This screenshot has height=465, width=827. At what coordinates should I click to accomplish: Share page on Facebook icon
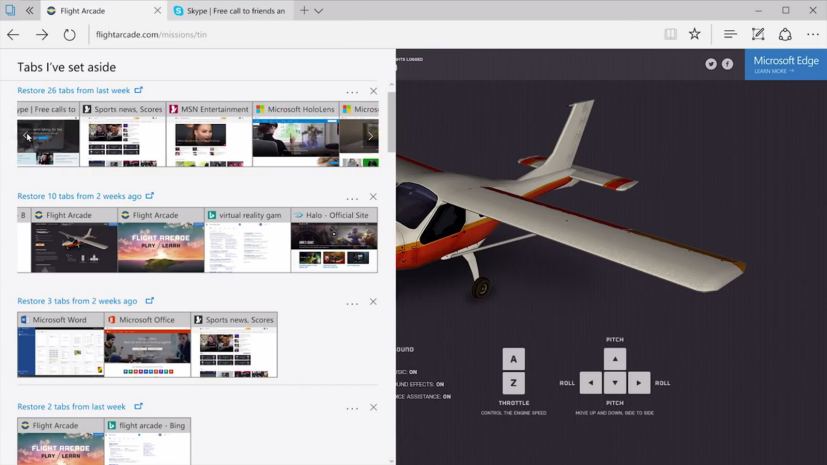tap(727, 64)
